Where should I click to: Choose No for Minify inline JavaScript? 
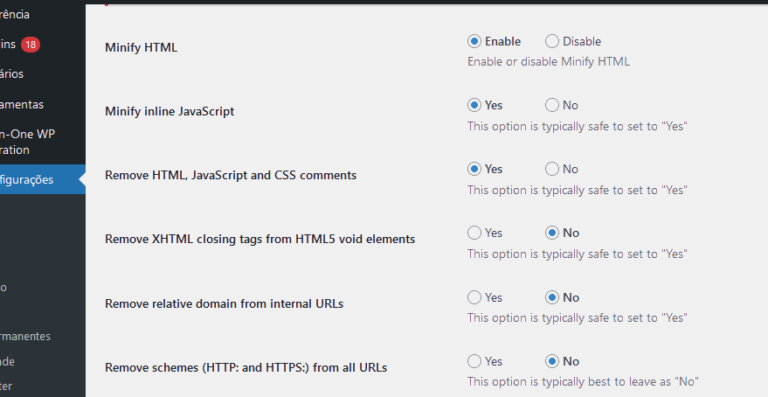(x=552, y=105)
